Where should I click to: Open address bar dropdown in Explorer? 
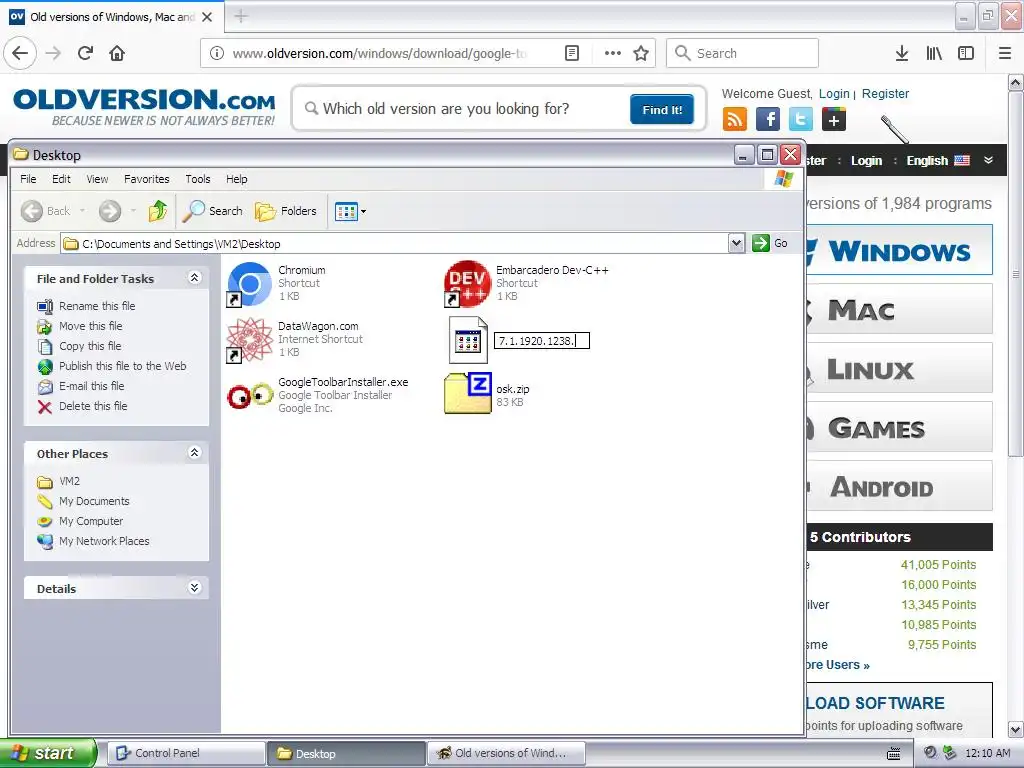point(736,244)
